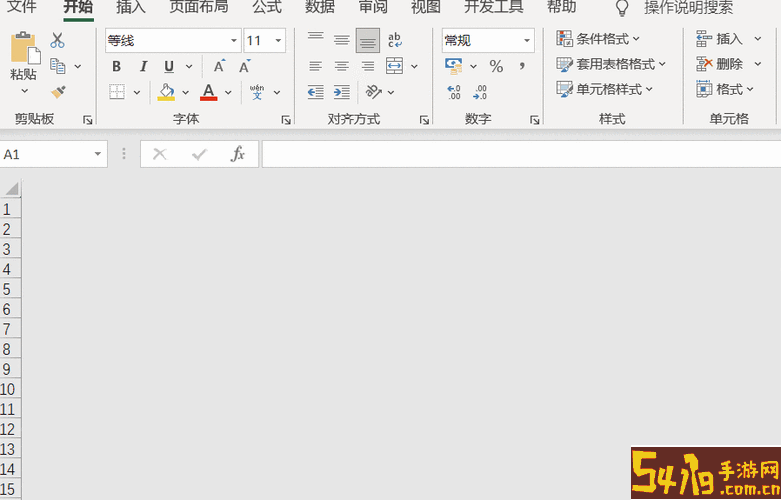The height and width of the screenshot is (500, 781).
Task: Switch to the 审阅 tab
Action: (x=373, y=7)
